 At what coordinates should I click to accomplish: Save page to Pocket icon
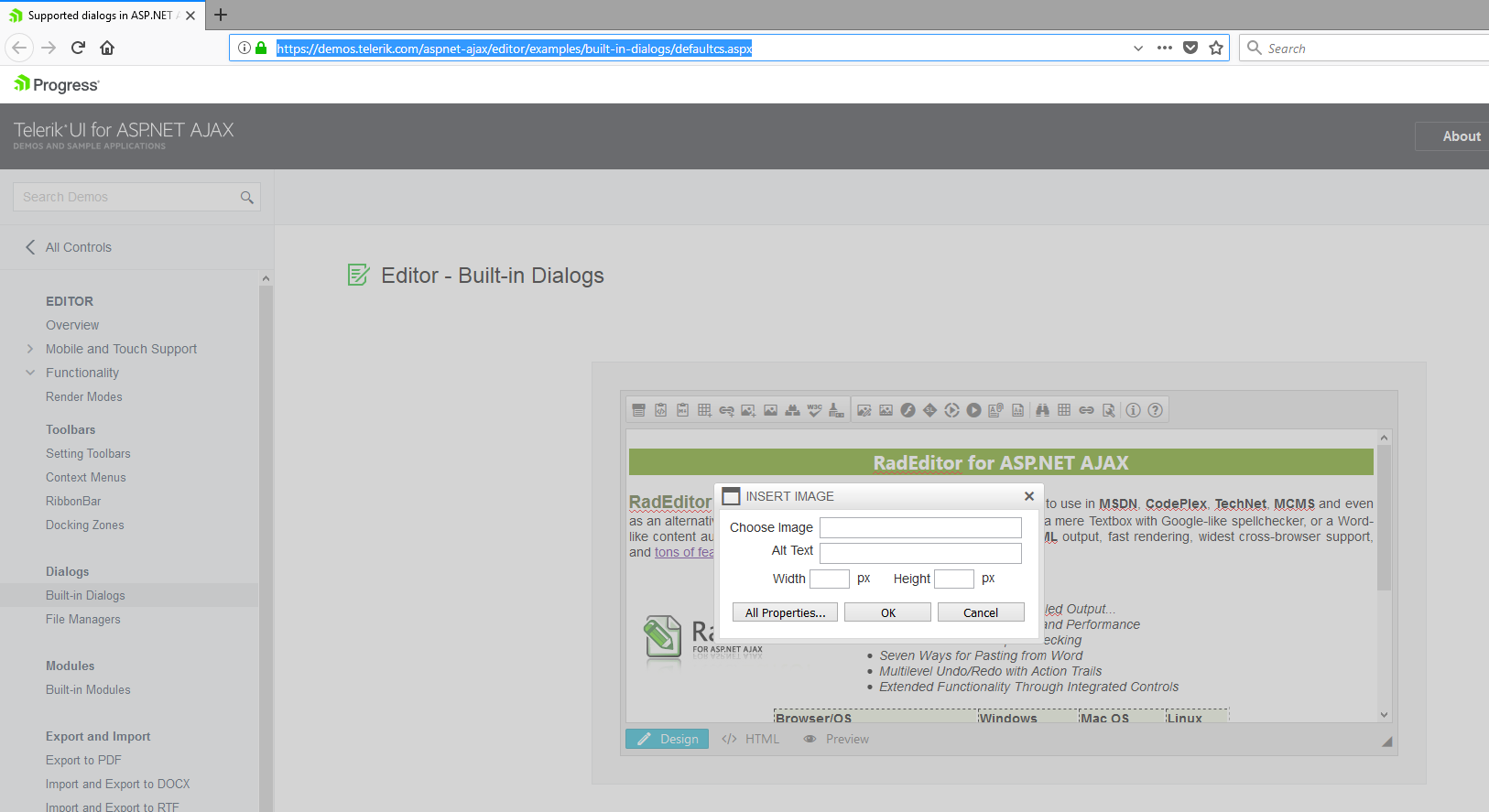tap(1190, 48)
